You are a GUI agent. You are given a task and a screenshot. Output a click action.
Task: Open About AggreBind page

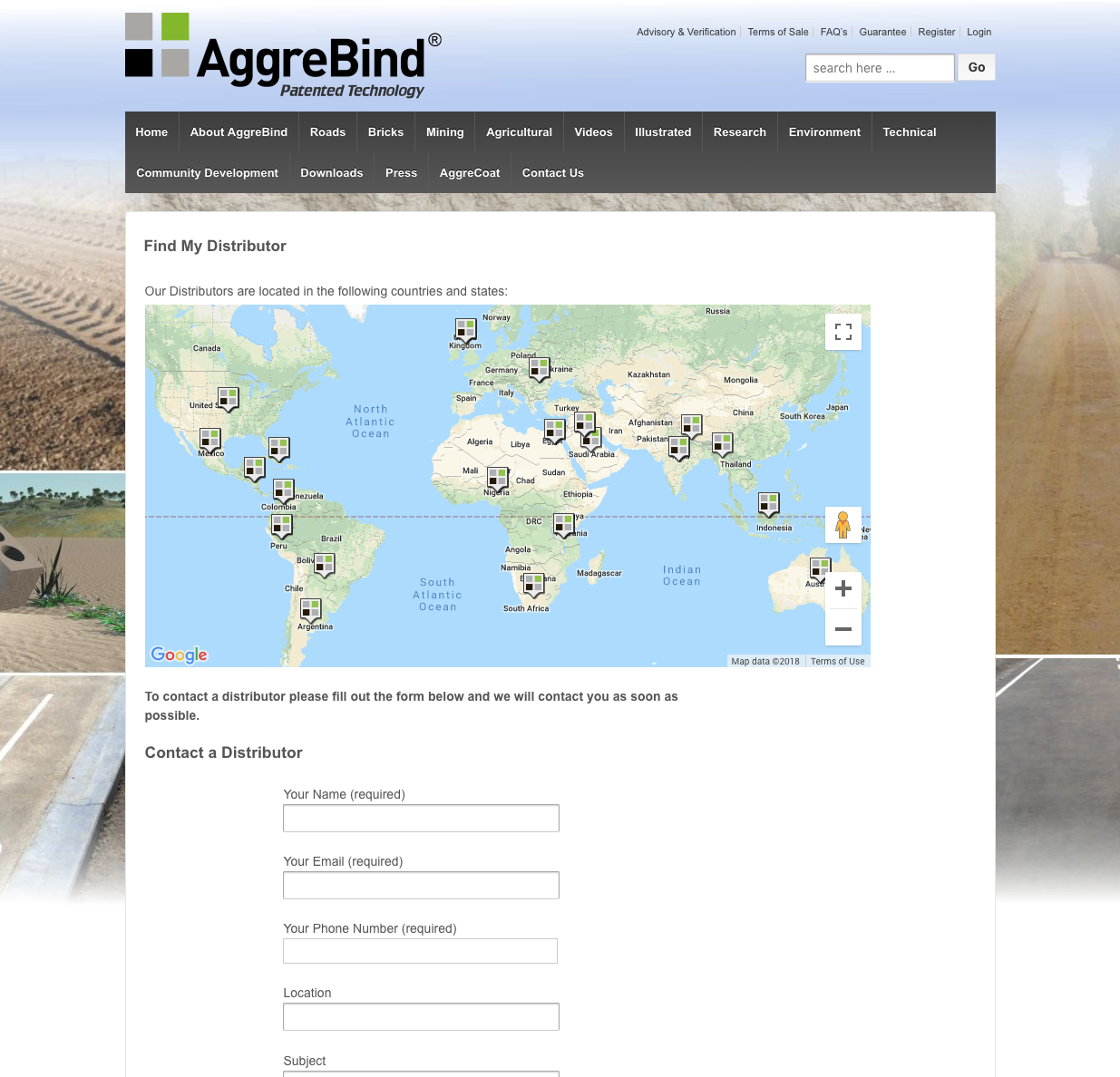[239, 132]
